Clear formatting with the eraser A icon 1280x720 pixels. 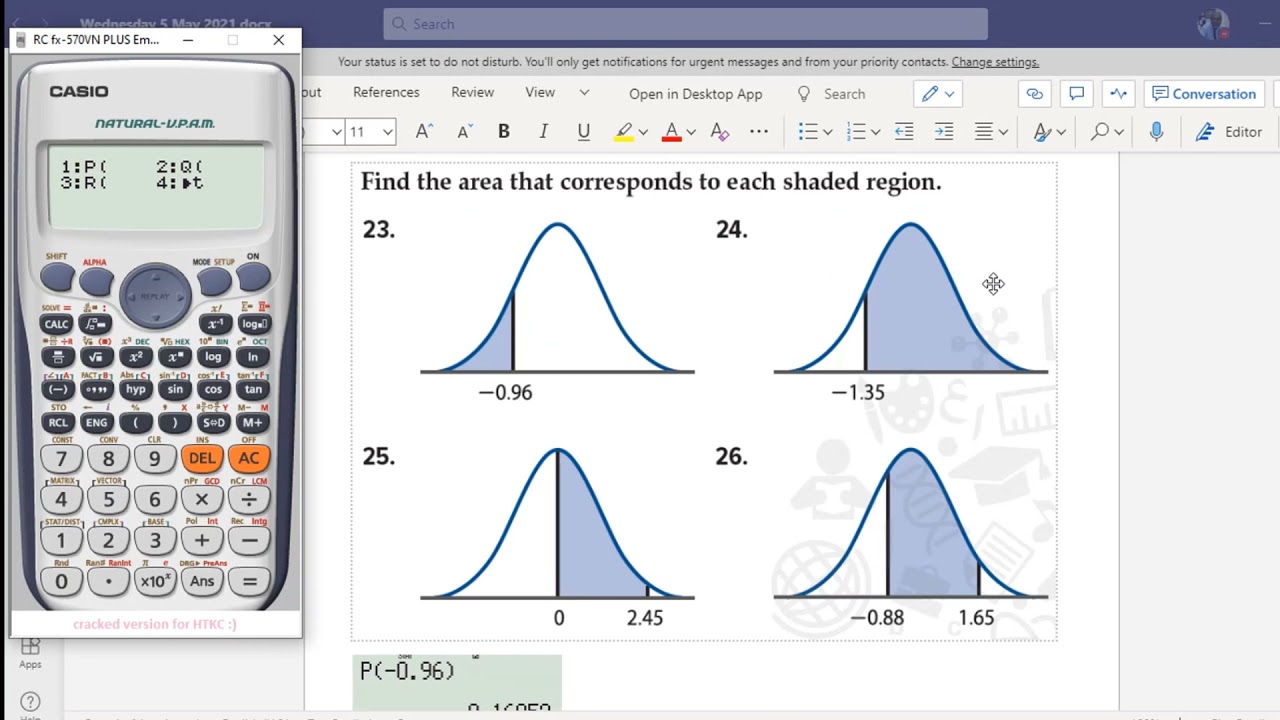pyautogui.click(x=719, y=132)
